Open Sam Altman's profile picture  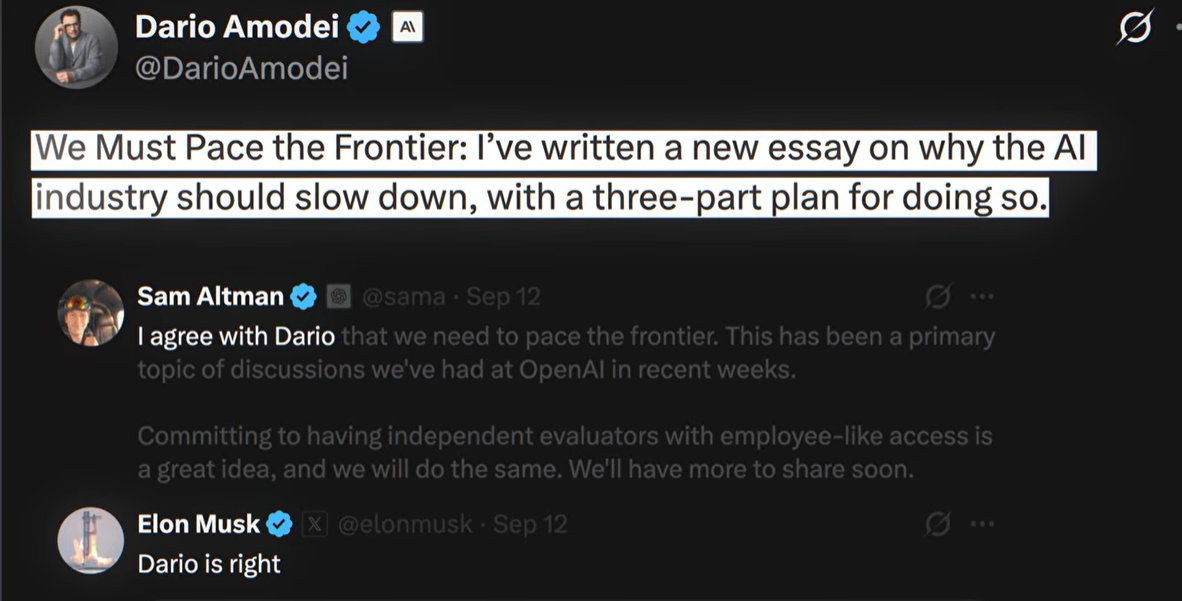[90, 313]
